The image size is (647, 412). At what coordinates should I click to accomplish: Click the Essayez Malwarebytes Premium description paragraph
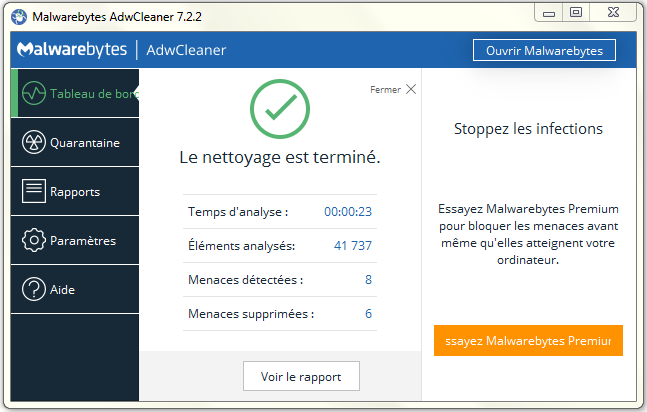coord(528,234)
